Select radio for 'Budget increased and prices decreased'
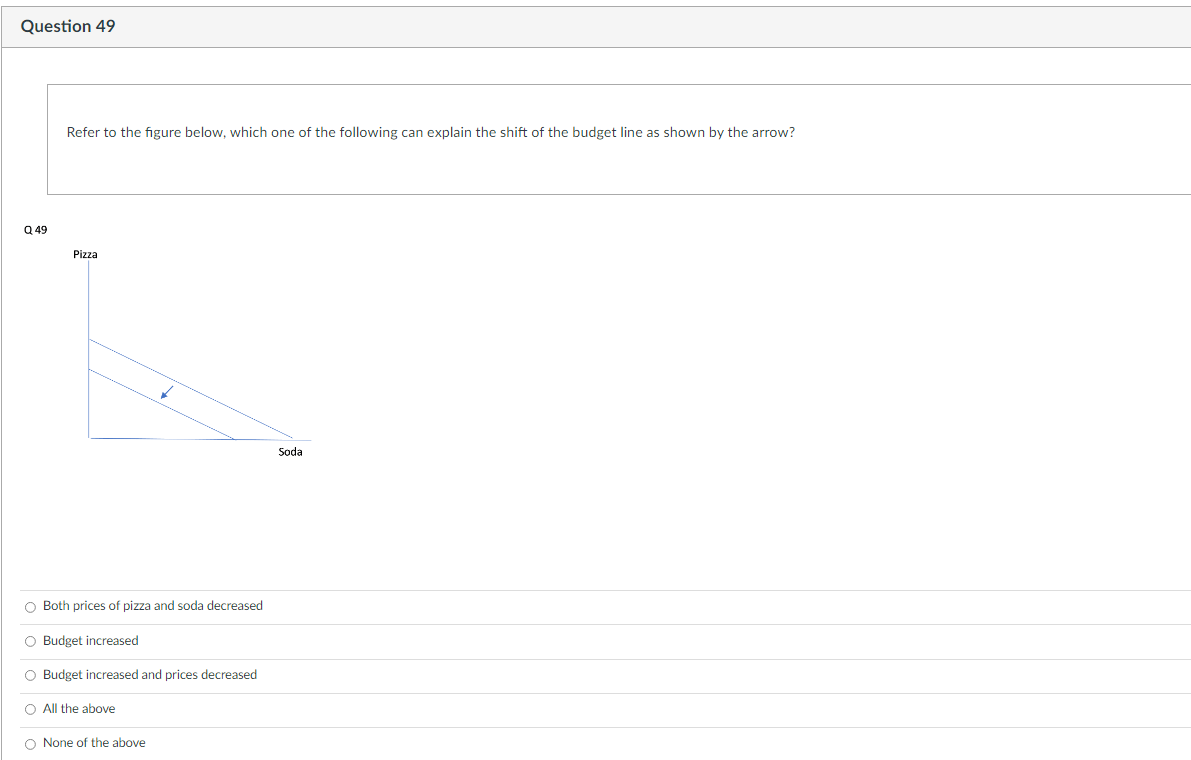Screen dimensions: 1191x760 tap(30, 676)
